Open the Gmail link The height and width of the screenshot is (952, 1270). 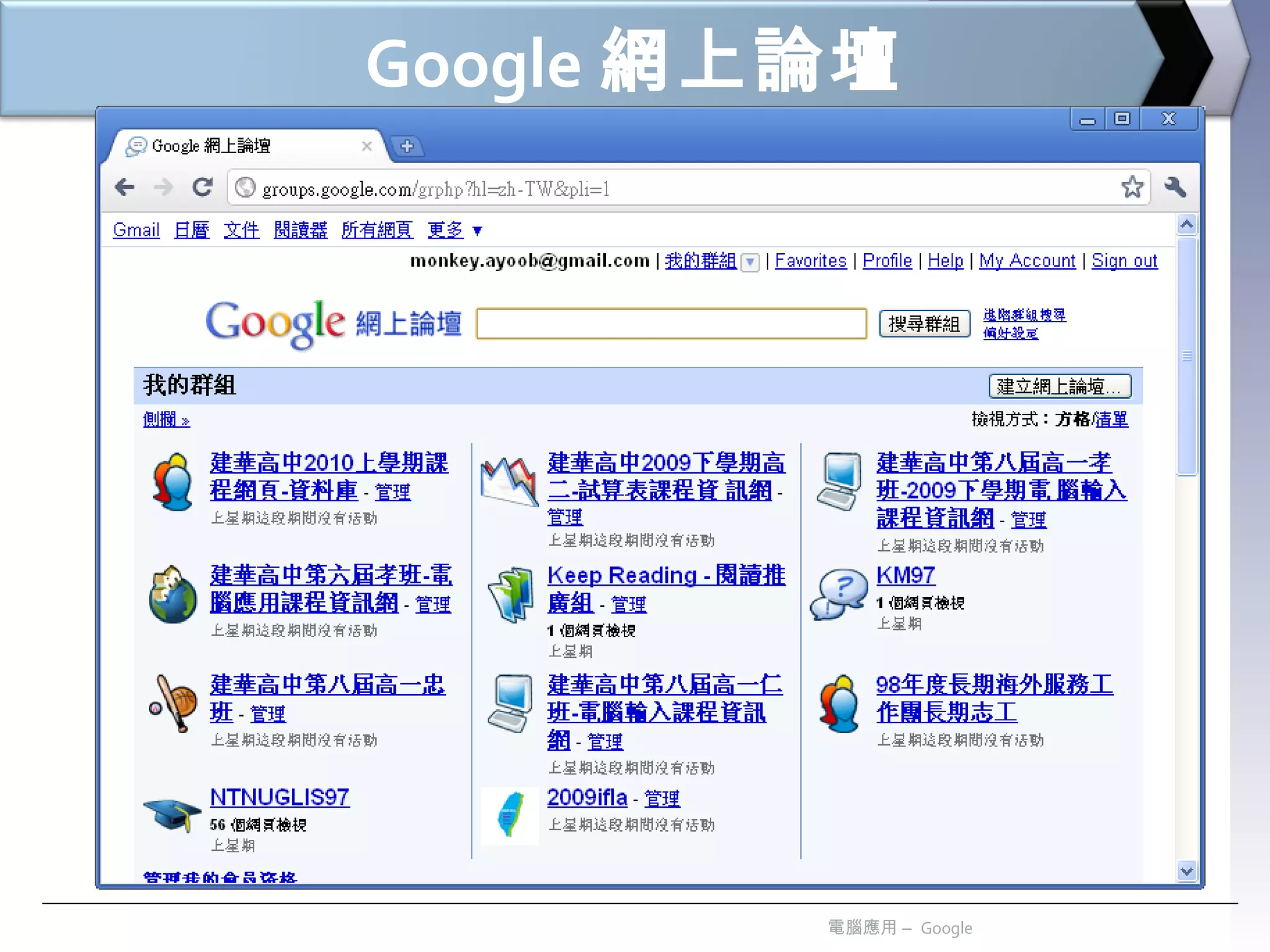[x=136, y=230]
